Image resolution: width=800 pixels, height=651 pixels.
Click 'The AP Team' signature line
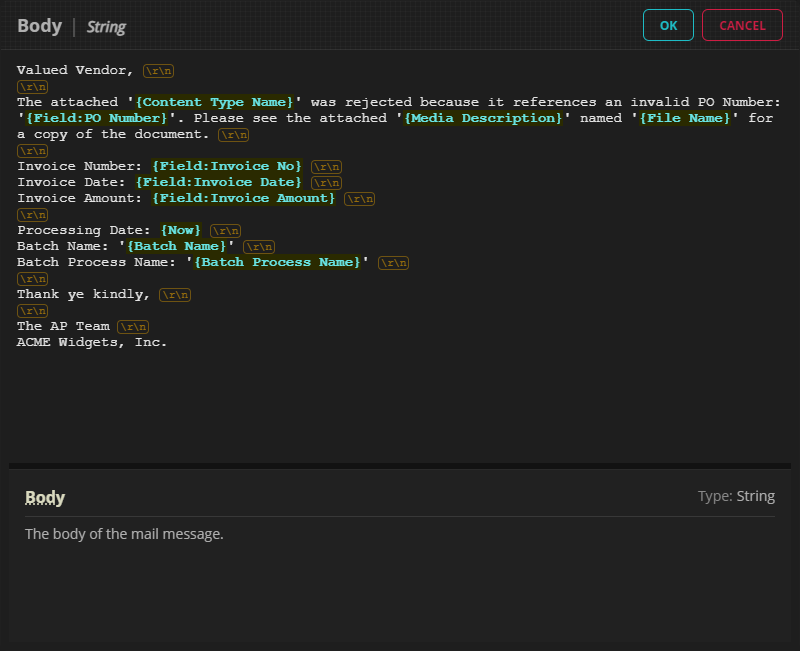(x=63, y=326)
